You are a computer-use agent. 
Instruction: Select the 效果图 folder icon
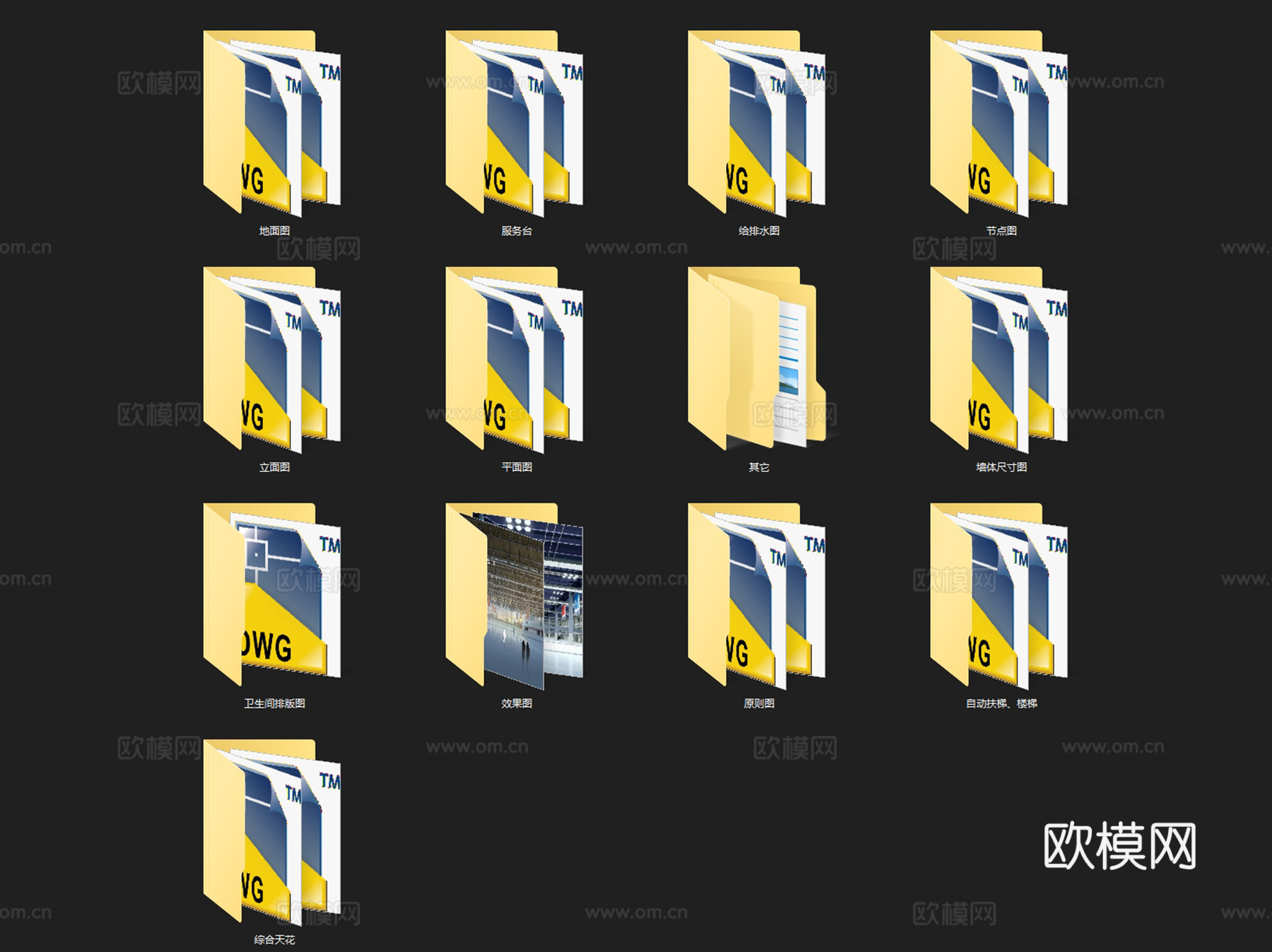click(514, 596)
